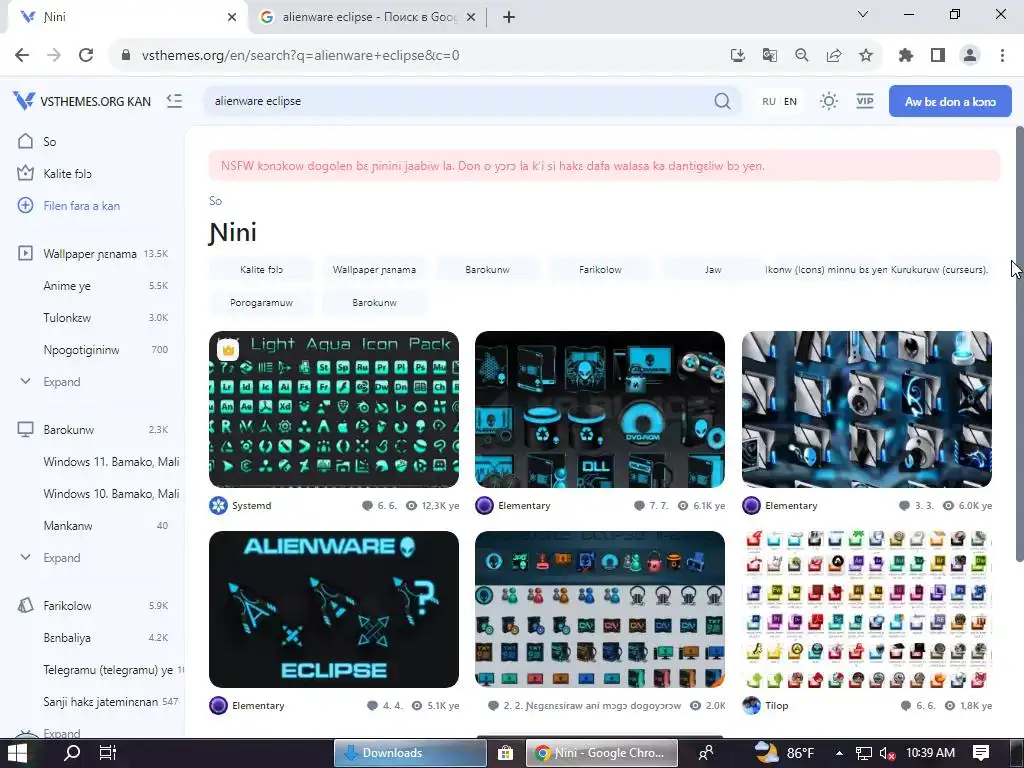Open the Chrome profile avatar icon
This screenshot has height=768, width=1024.
(x=970, y=55)
